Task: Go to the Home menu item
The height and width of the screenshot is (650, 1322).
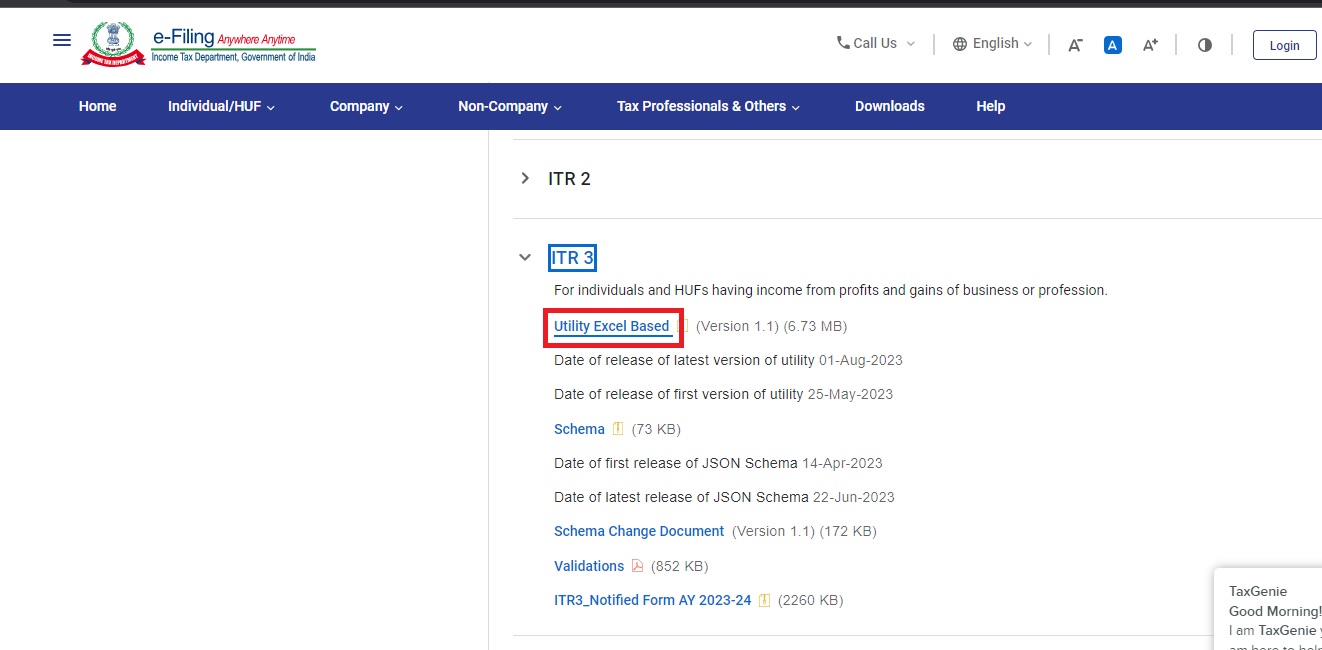Action: click(x=98, y=106)
